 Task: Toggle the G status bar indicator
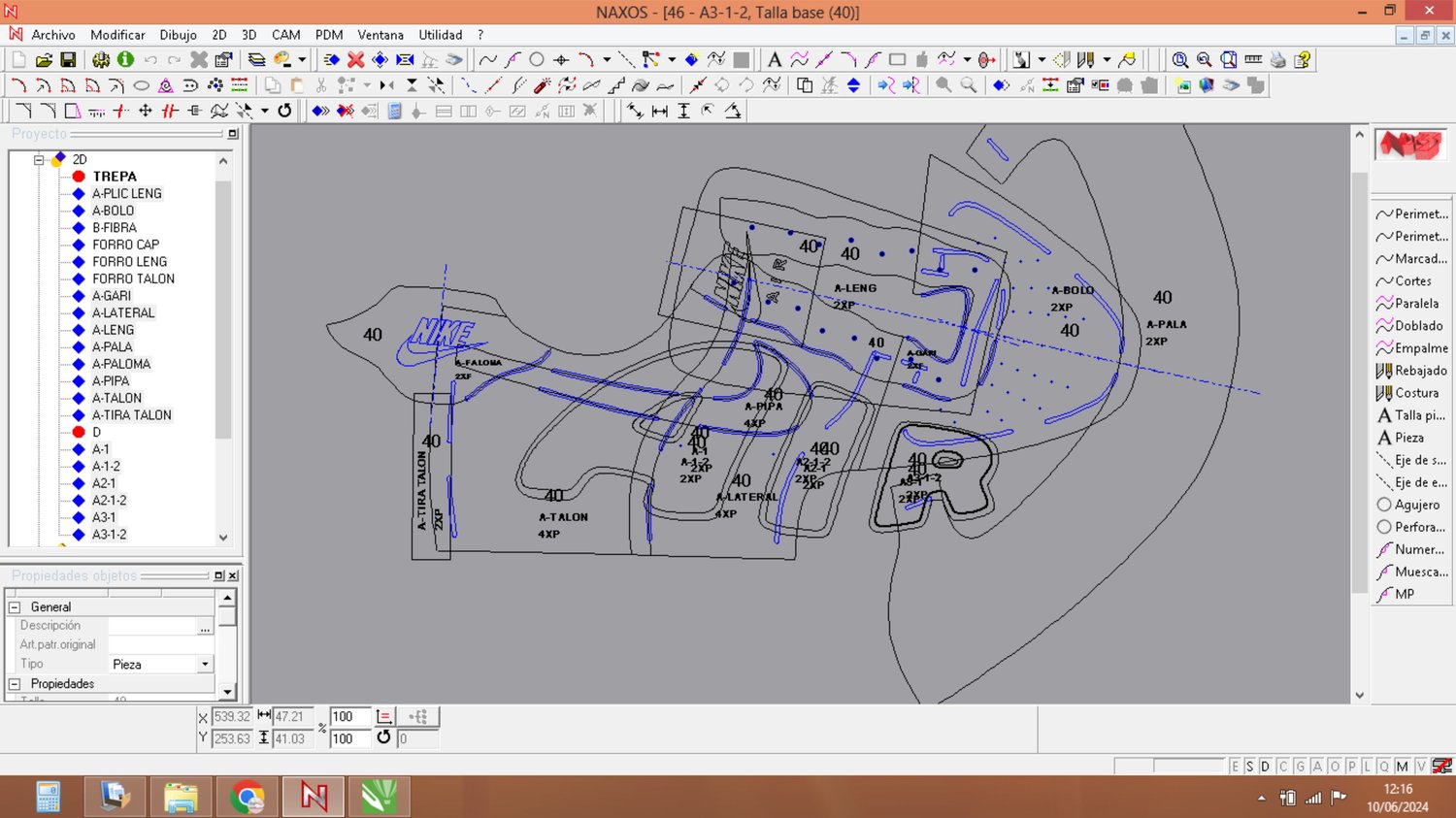click(x=1300, y=767)
